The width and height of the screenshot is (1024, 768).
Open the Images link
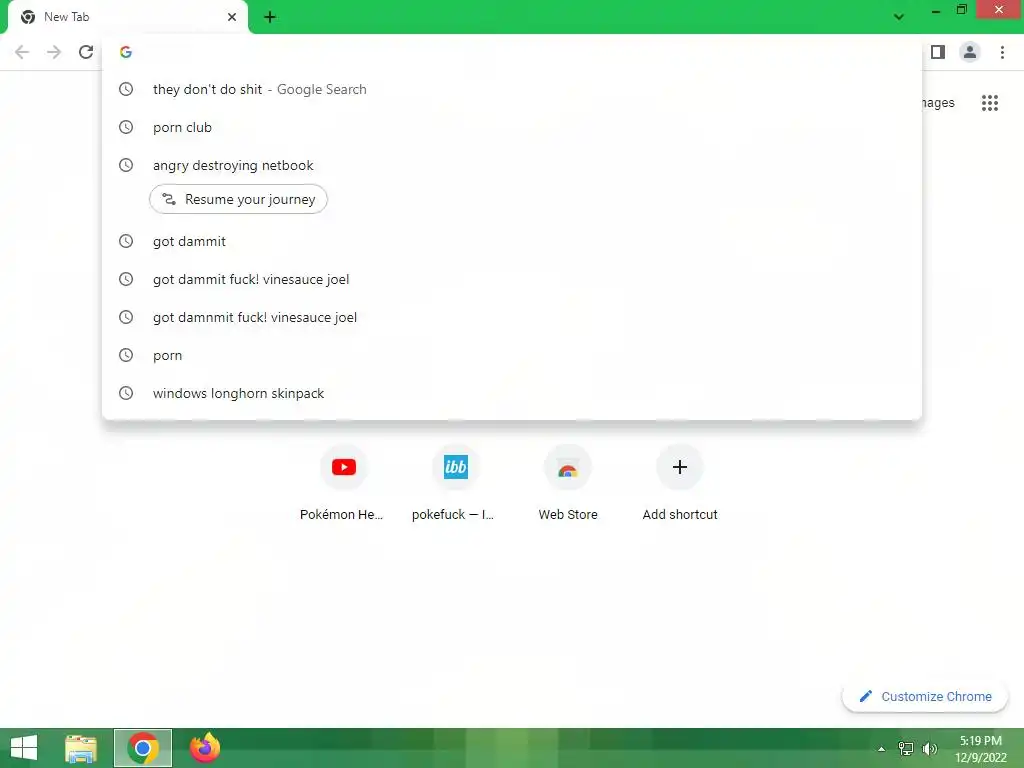click(938, 103)
